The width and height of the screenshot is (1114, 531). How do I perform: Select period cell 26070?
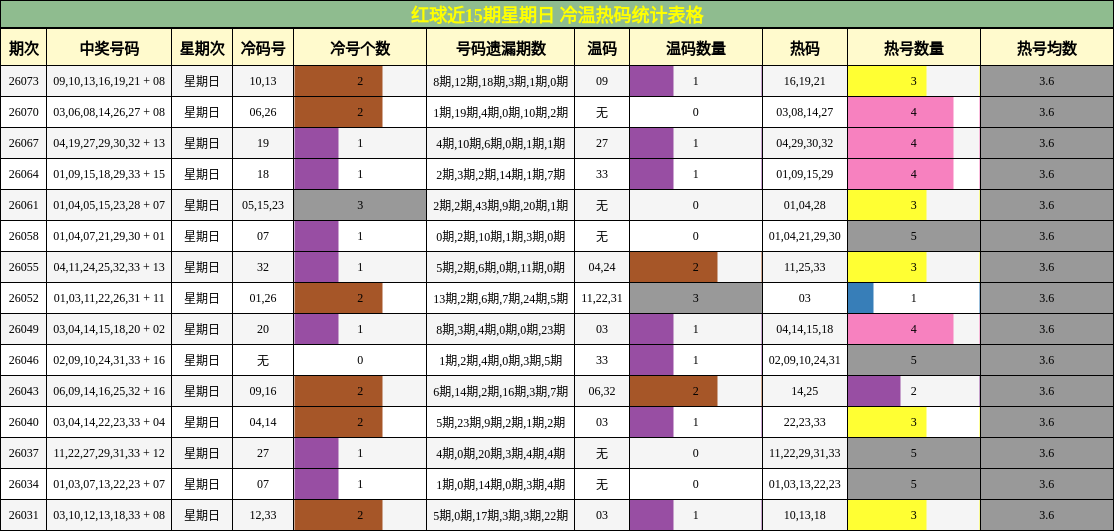(x=23, y=112)
